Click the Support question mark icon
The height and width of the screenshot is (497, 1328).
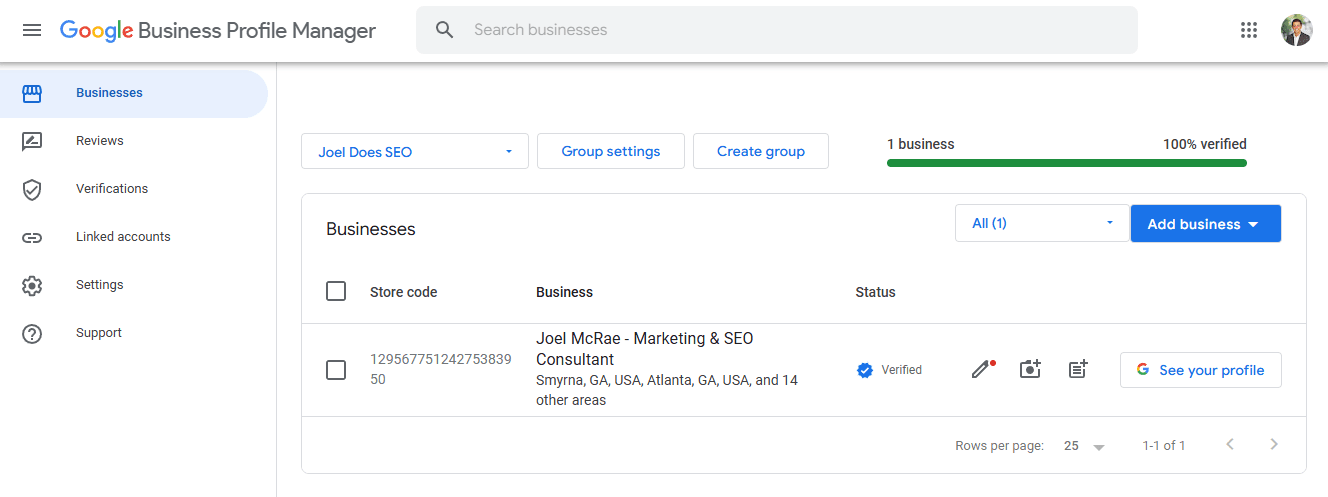click(x=32, y=333)
